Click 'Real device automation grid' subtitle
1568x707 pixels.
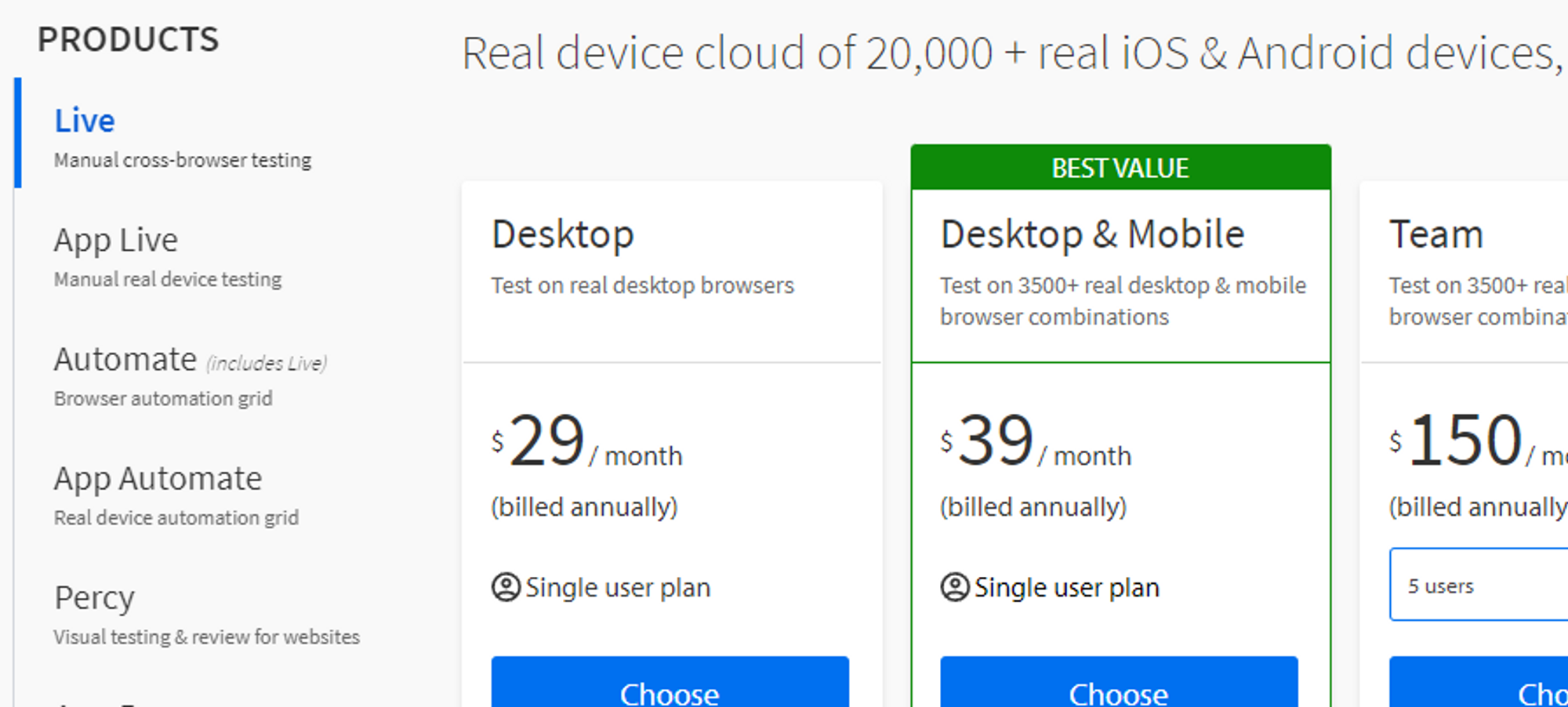[176, 517]
